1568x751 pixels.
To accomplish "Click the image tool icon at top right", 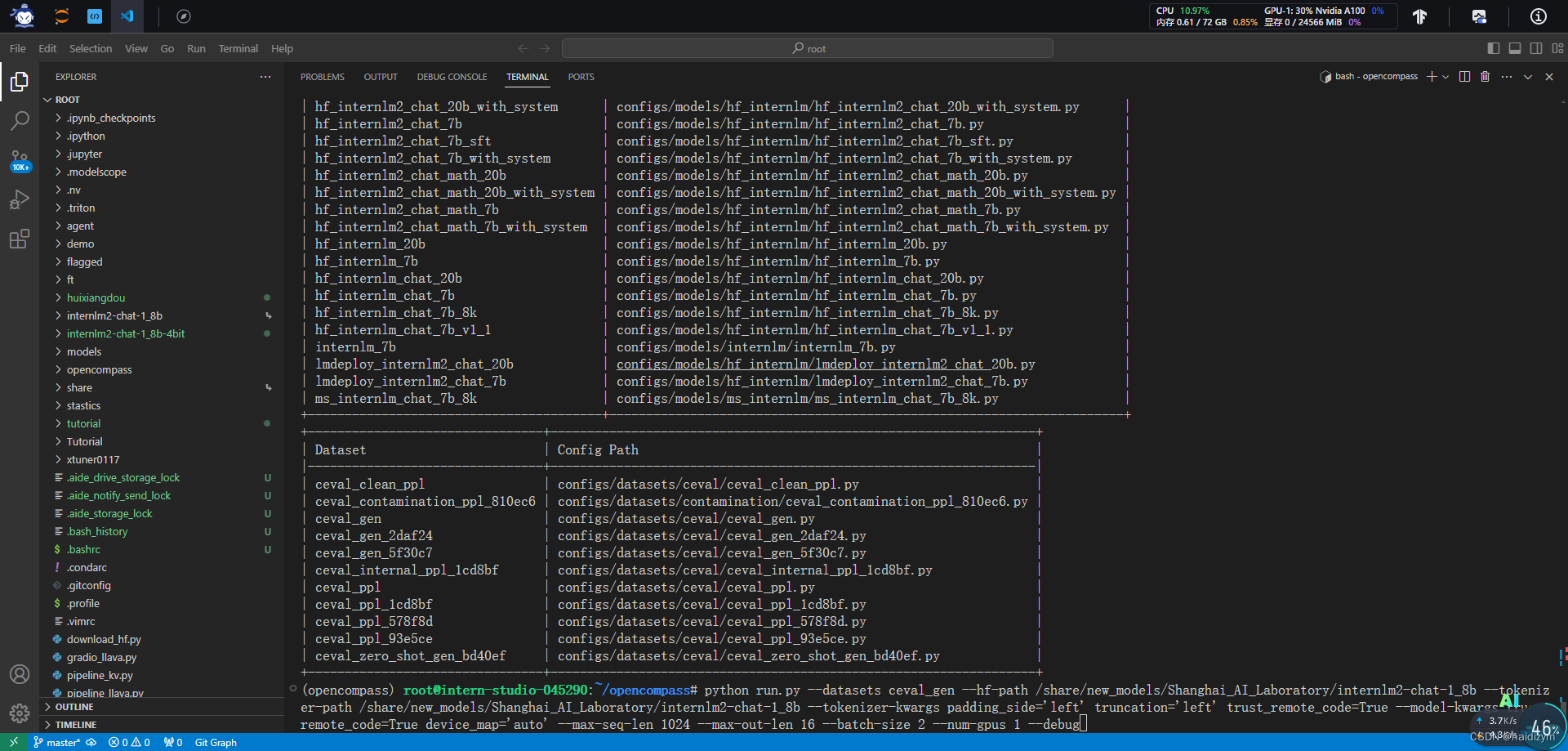I will click(x=1479, y=16).
